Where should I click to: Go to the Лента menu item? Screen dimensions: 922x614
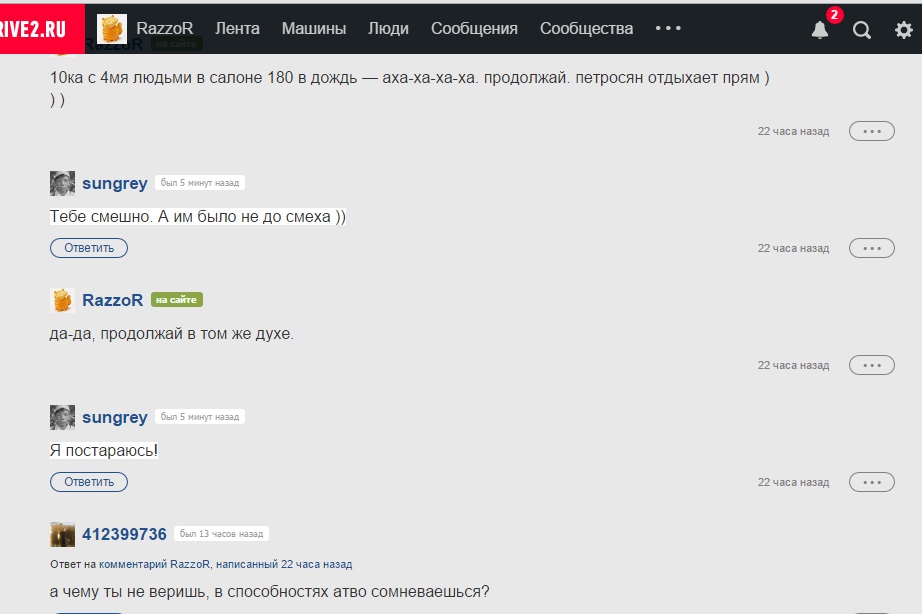(237, 28)
